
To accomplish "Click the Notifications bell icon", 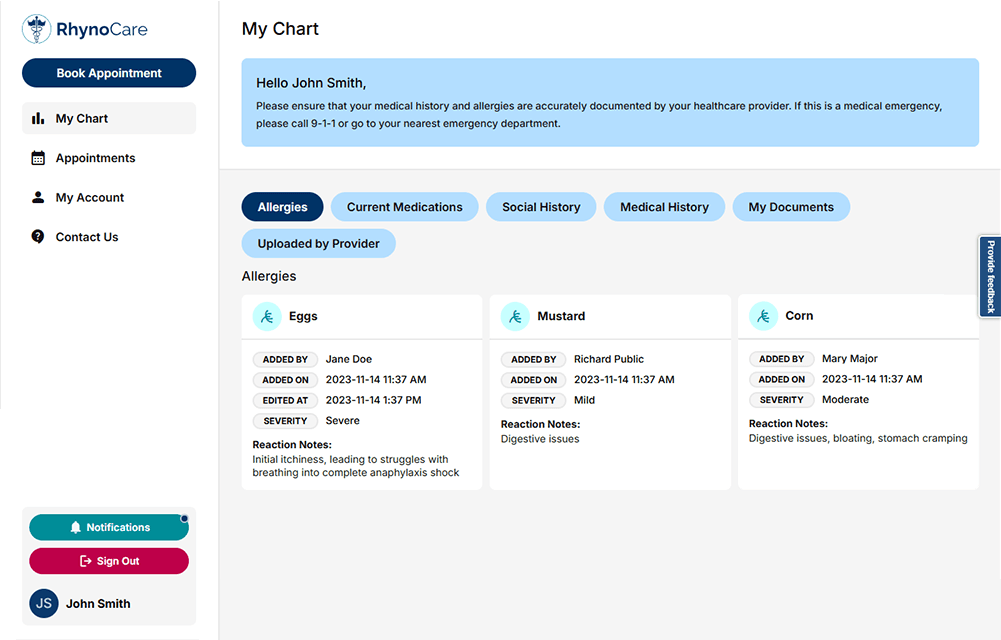I will [75, 527].
